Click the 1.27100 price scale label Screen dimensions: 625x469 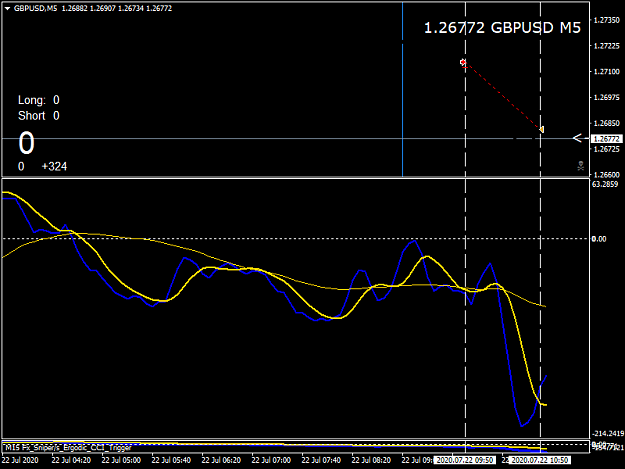click(x=607, y=72)
